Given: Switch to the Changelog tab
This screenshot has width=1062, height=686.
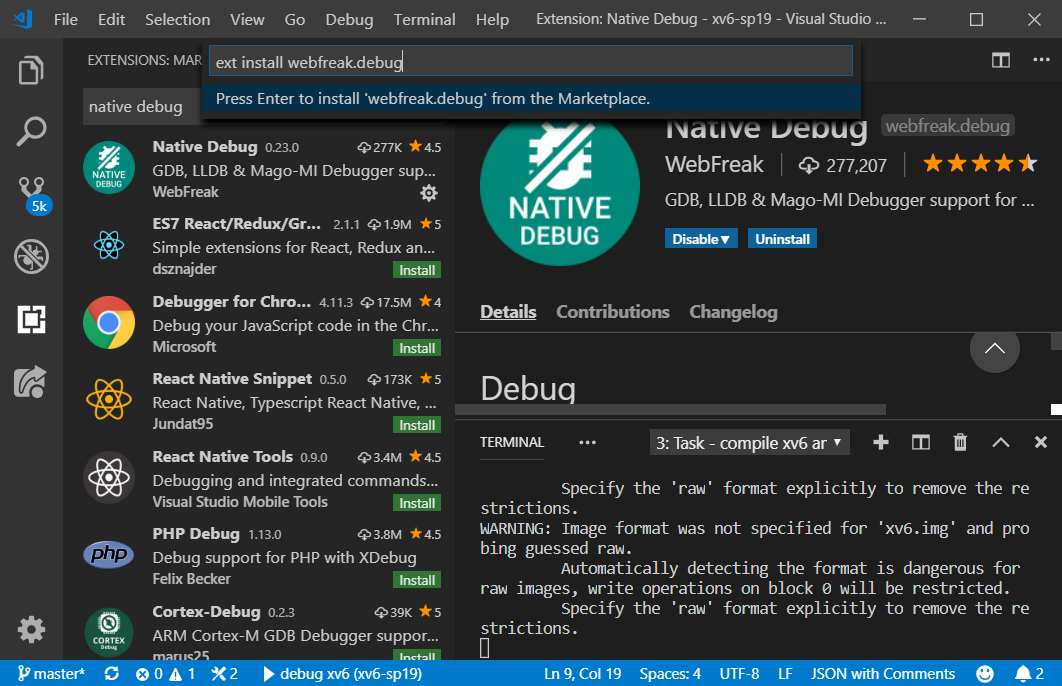Looking at the screenshot, I should [x=733, y=312].
